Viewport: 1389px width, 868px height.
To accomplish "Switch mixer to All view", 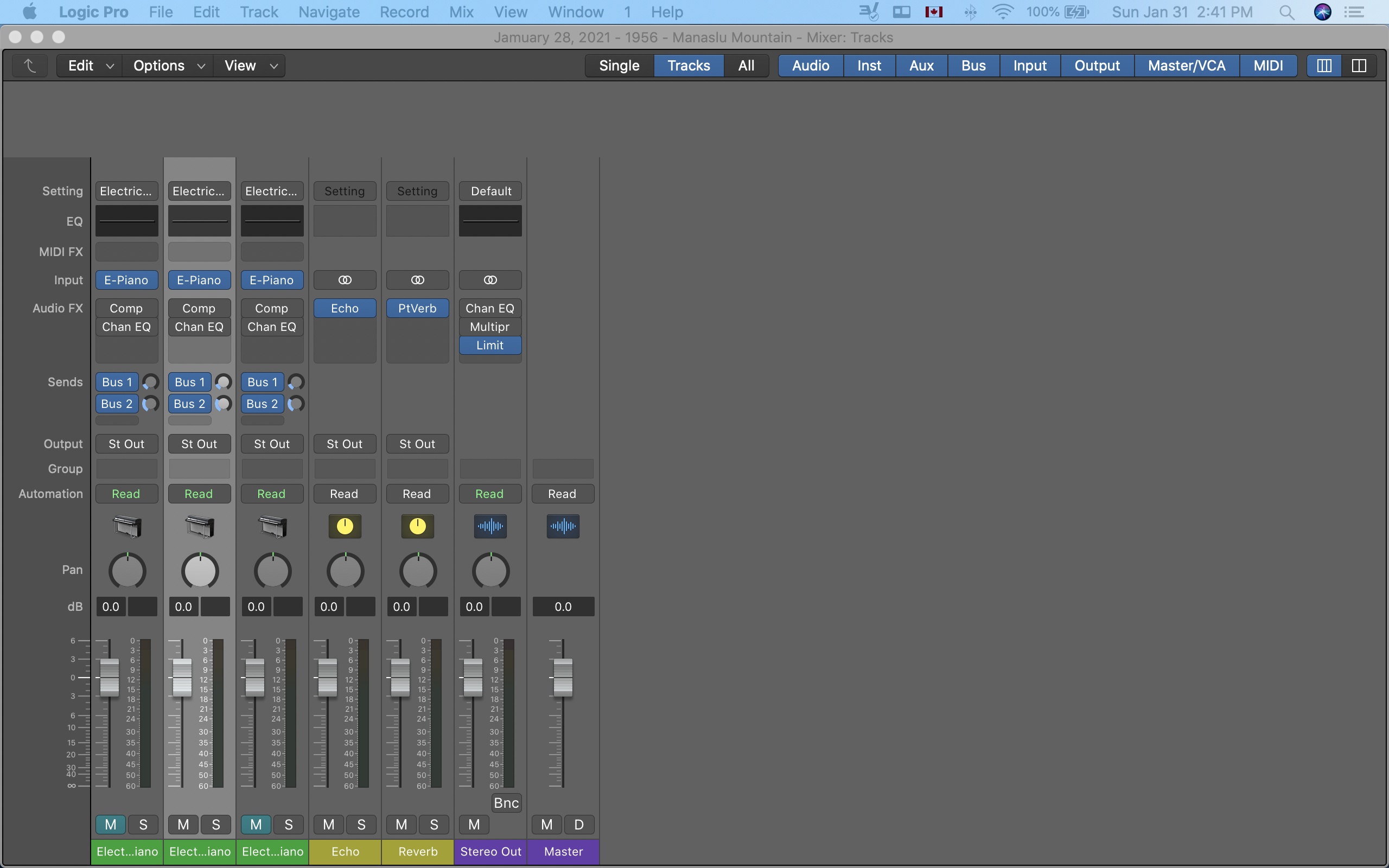I will coord(746,66).
